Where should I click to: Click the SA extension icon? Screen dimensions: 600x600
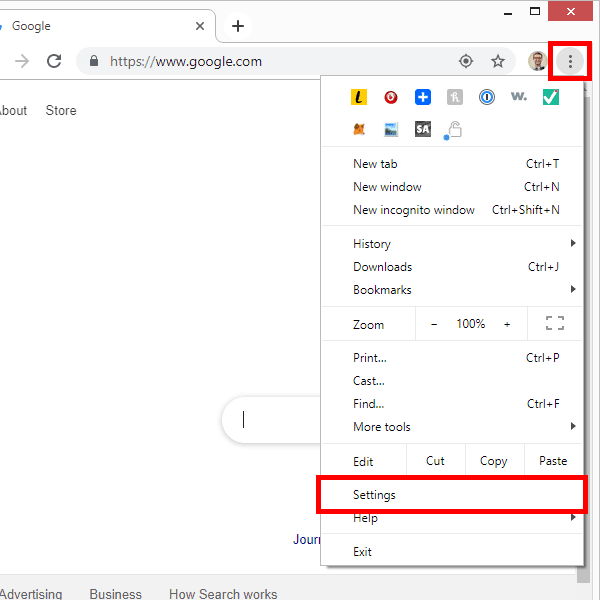pos(423,129)
